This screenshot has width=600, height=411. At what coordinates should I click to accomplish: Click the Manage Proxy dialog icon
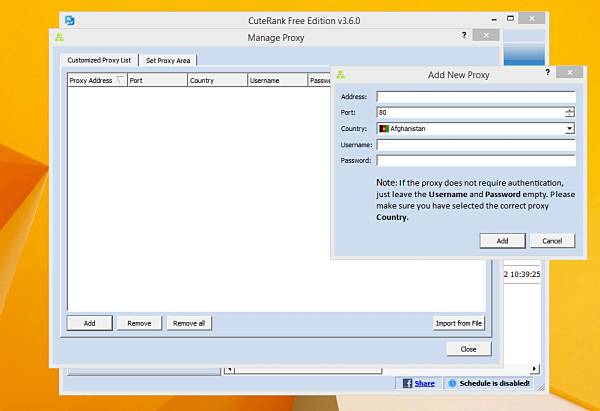(59, 38)
